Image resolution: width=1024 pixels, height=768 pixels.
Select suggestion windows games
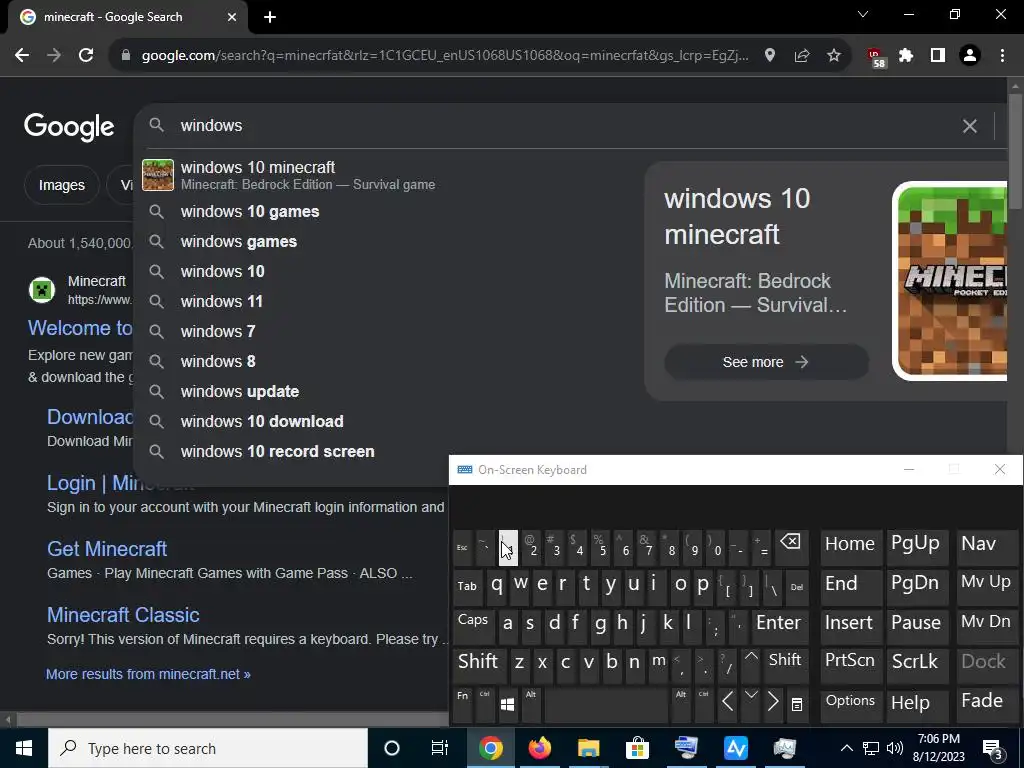(x=388, y=242)
